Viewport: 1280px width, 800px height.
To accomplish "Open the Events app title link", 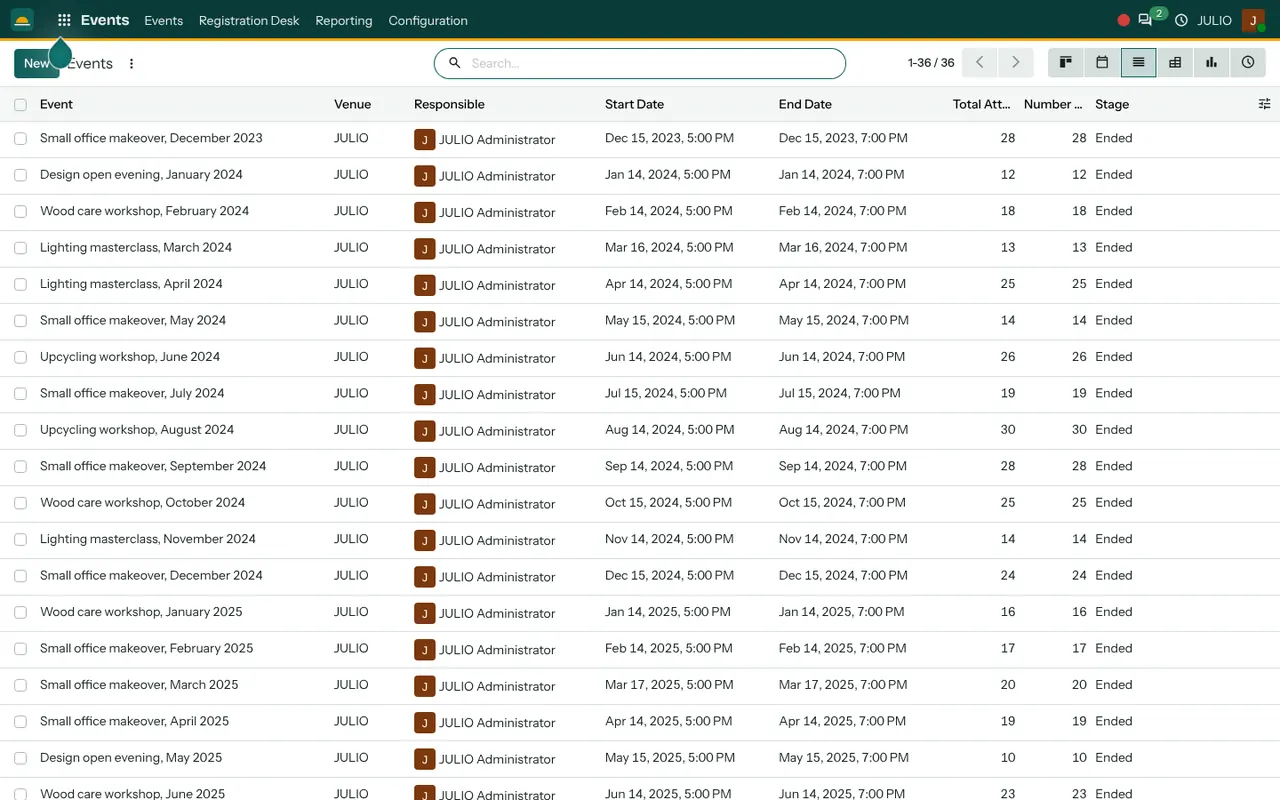I will pos(105,20).
